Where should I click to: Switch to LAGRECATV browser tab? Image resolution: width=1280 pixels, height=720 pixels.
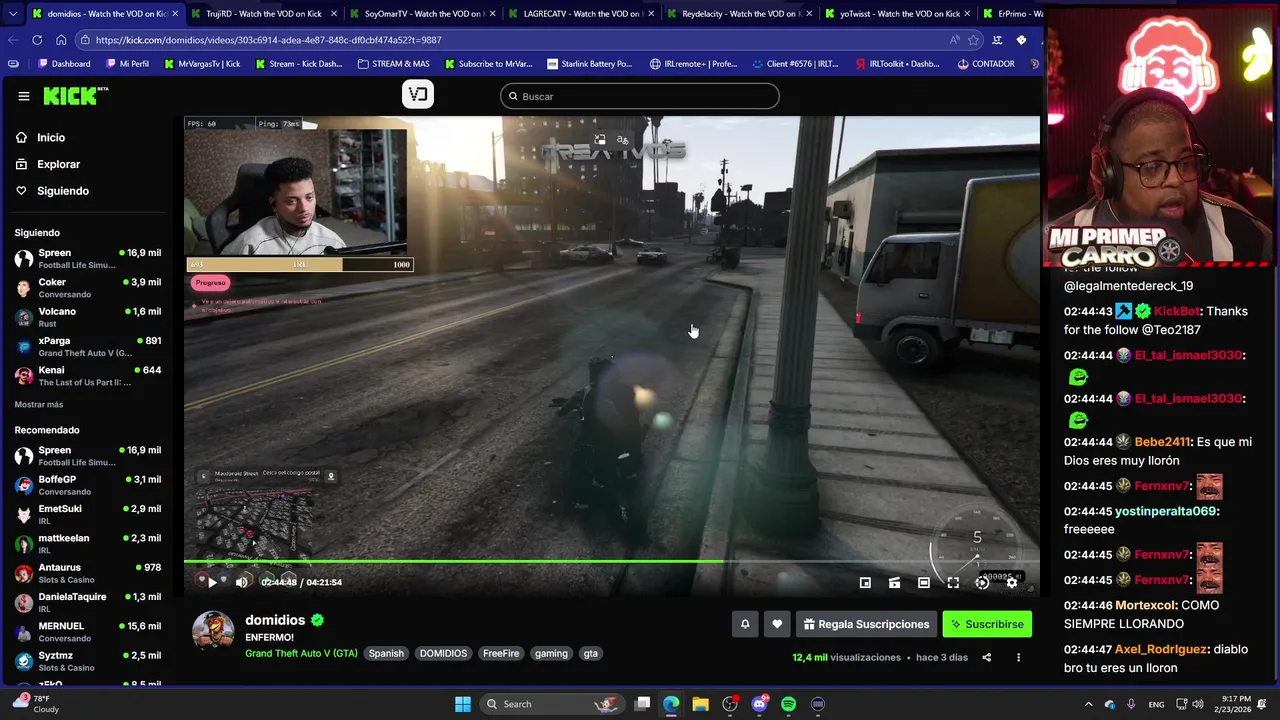tap(582, 14)
